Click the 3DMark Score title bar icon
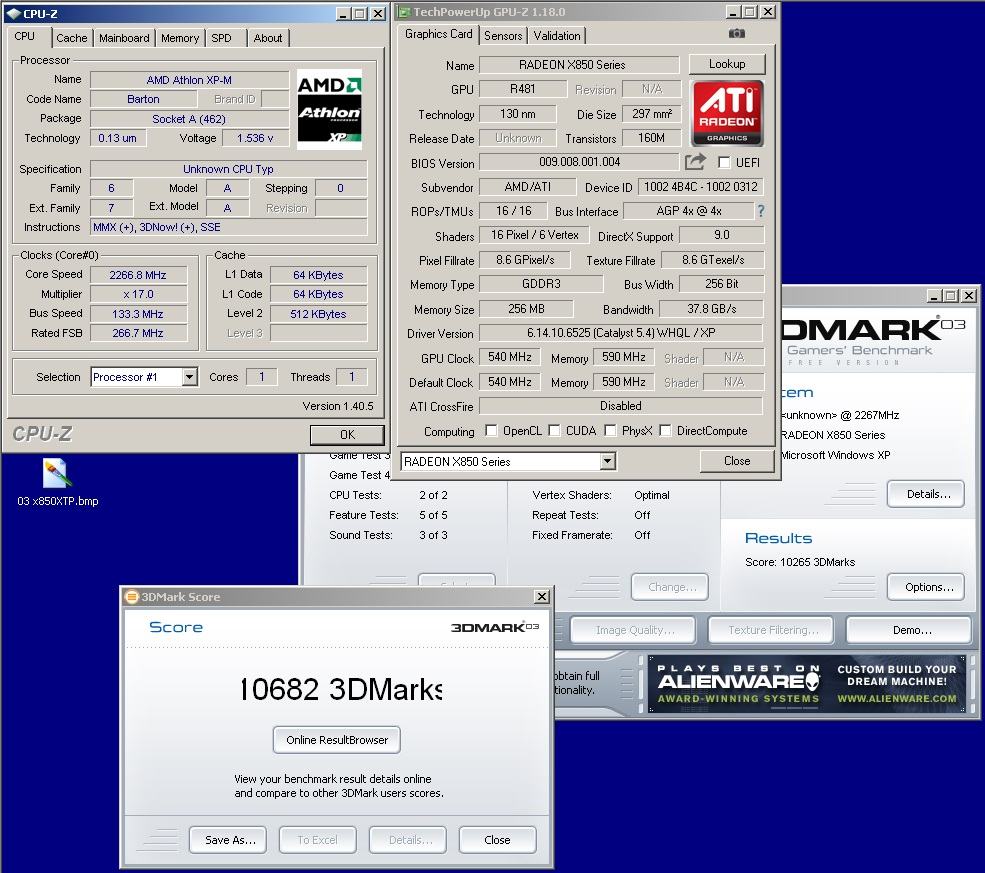Screen dimensions: 985x873 (x=131, y=597)
